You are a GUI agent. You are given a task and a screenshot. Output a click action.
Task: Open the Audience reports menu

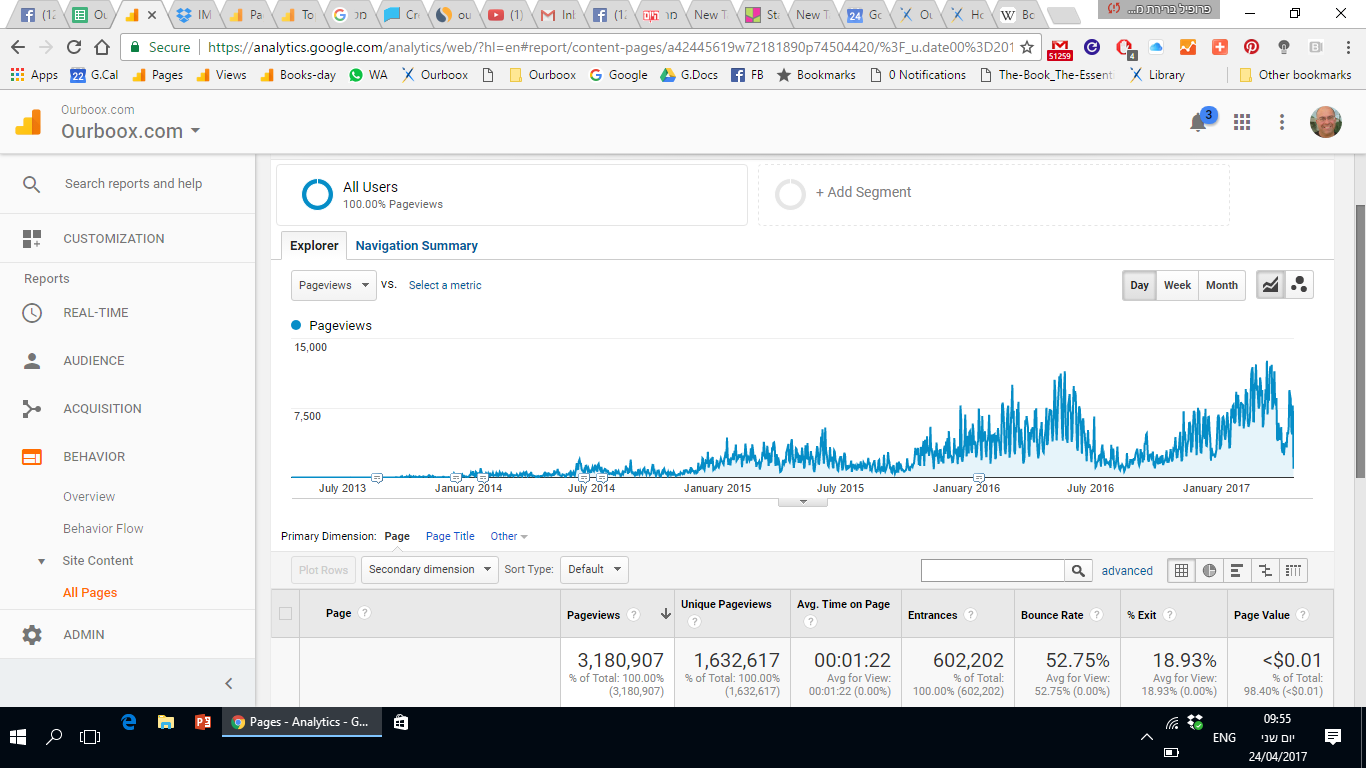[94, 361]
